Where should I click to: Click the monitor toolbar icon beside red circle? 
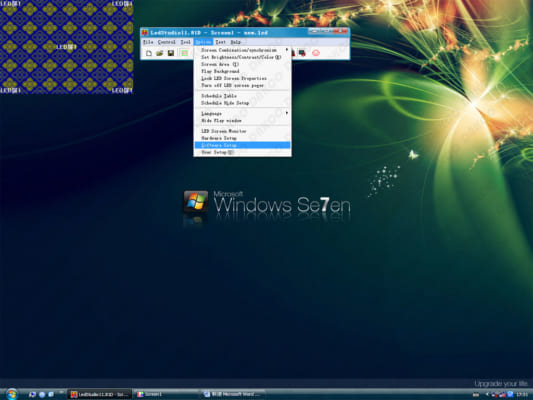coord(302,53)
